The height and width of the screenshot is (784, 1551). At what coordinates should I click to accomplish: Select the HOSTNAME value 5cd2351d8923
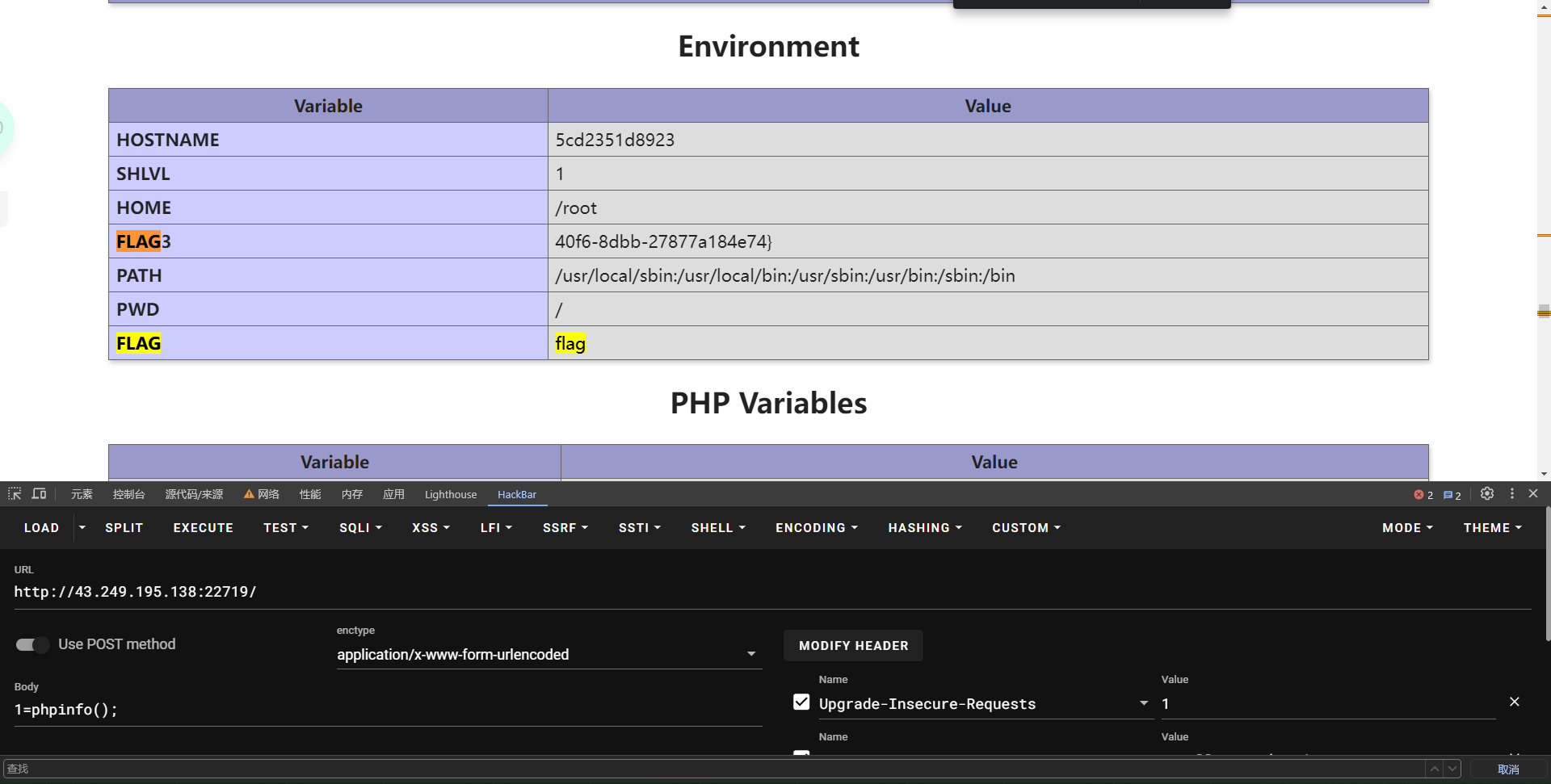tap(615, 140)
